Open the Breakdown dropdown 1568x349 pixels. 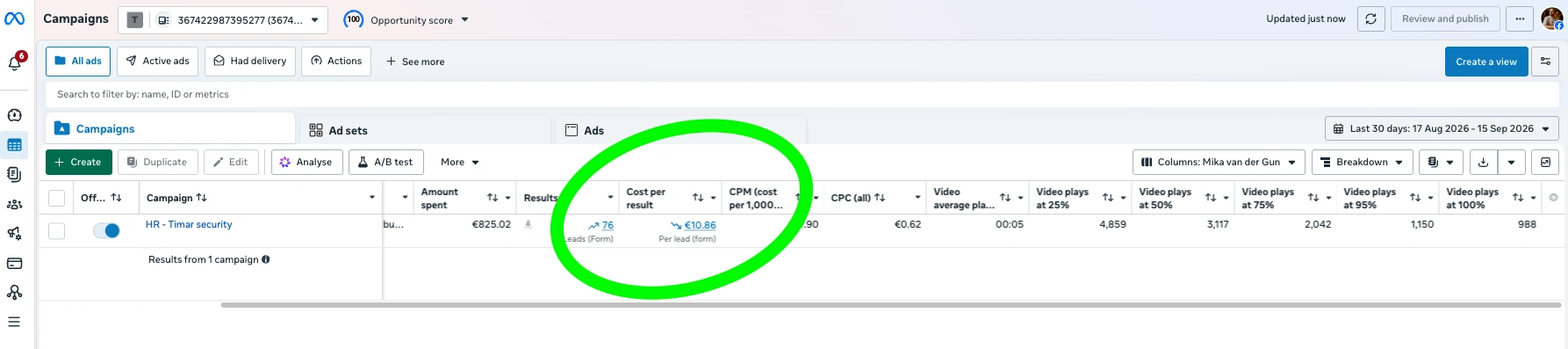tap(1362, 162)
